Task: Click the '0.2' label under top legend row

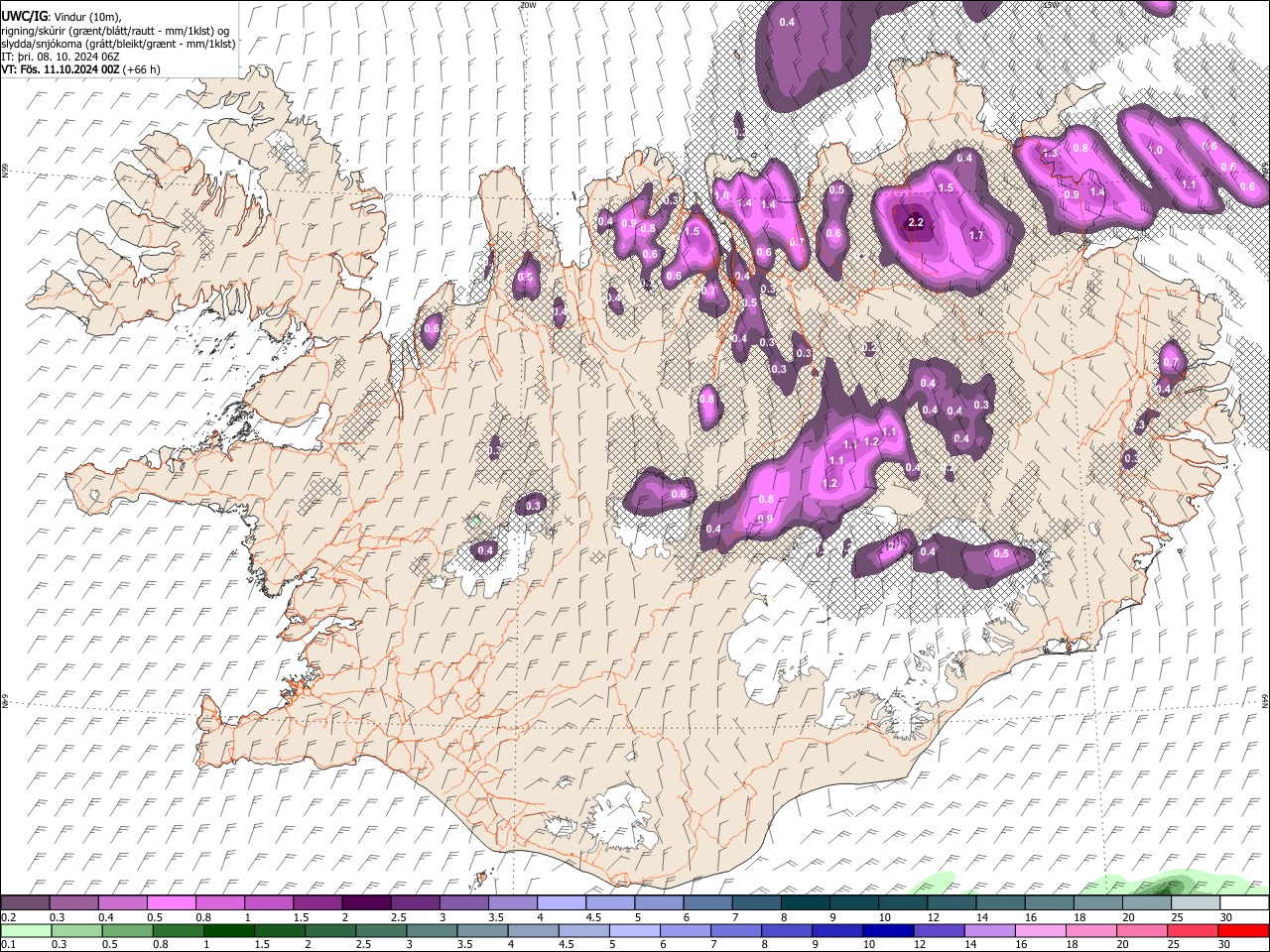Action: pos(8,917)
